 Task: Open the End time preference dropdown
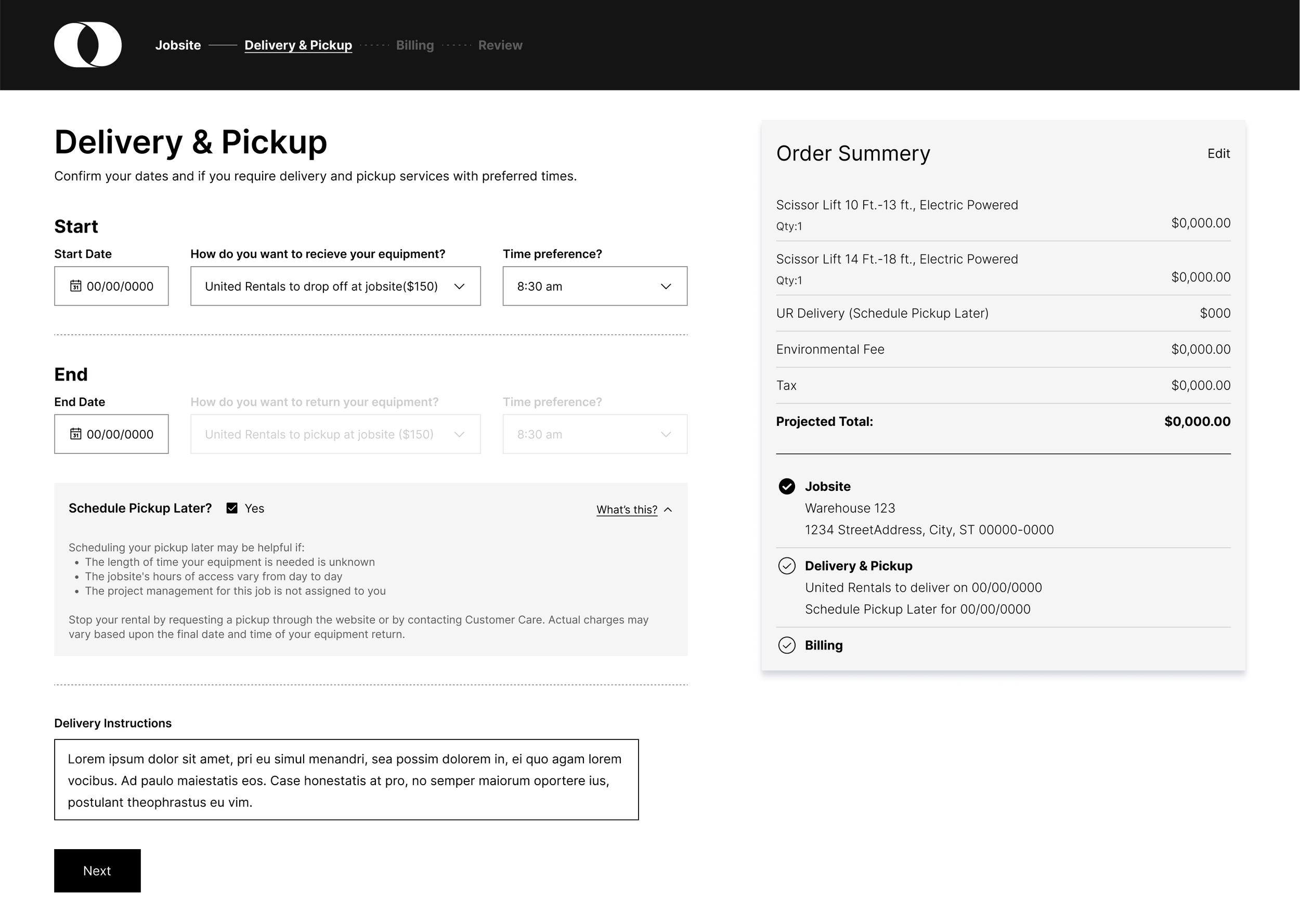pos(594,434)
